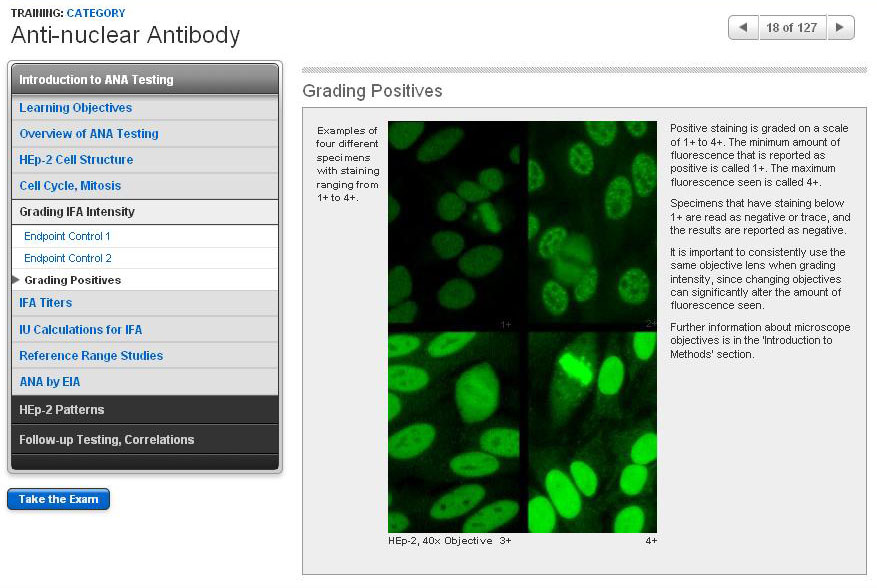Expand the HEp-2 Patterns section
The height and width of the screenshot is (588, 877).
[145, 410]
